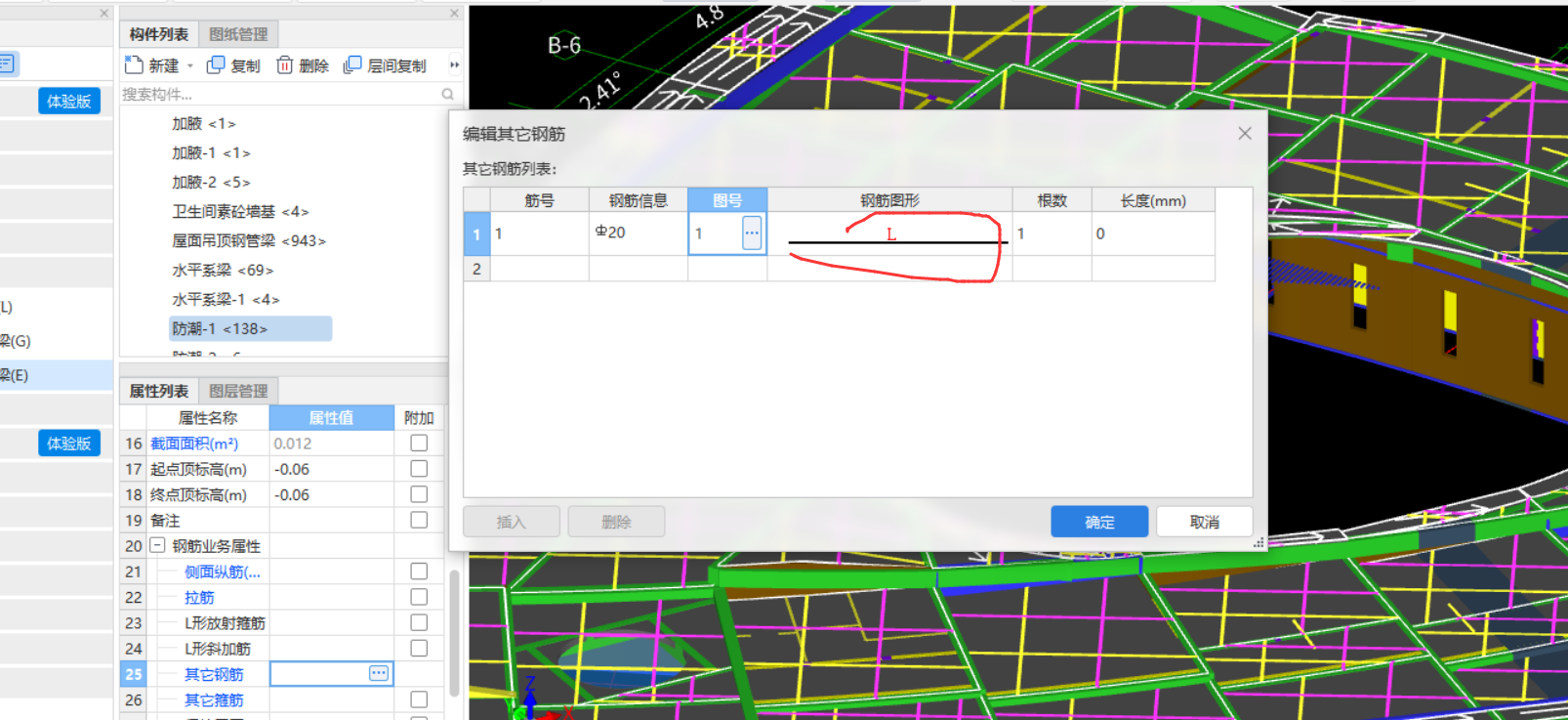Click the 钢筋信息 column header
Viewport: 1568px width, 720px height.
[638, 199]
